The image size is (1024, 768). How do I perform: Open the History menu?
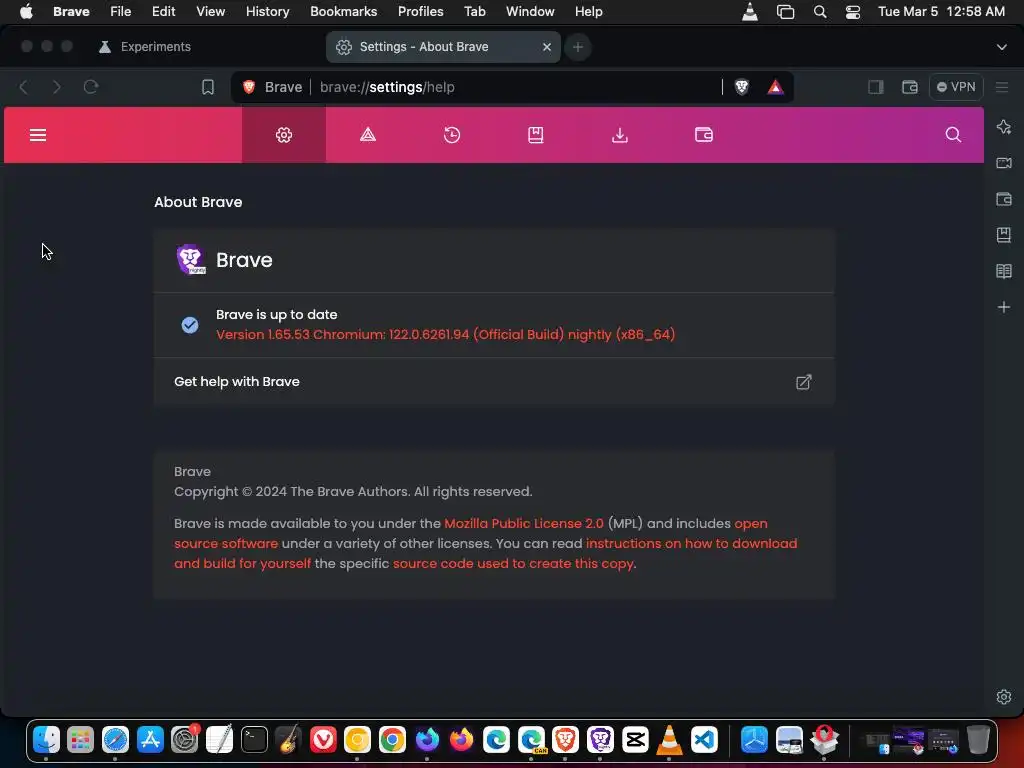(267, 11)
